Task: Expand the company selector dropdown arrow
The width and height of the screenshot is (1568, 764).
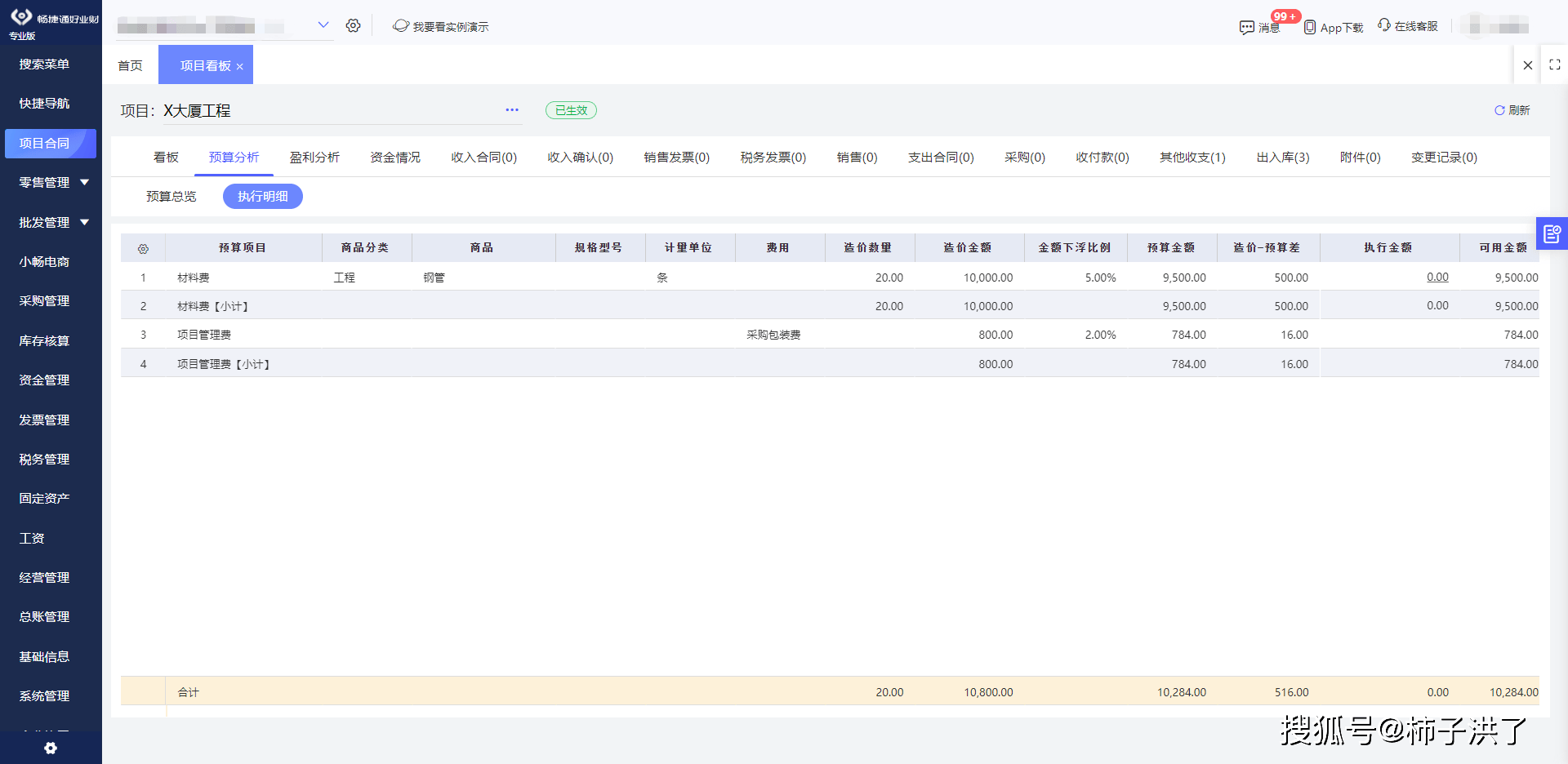Action: tap(323, 25)
